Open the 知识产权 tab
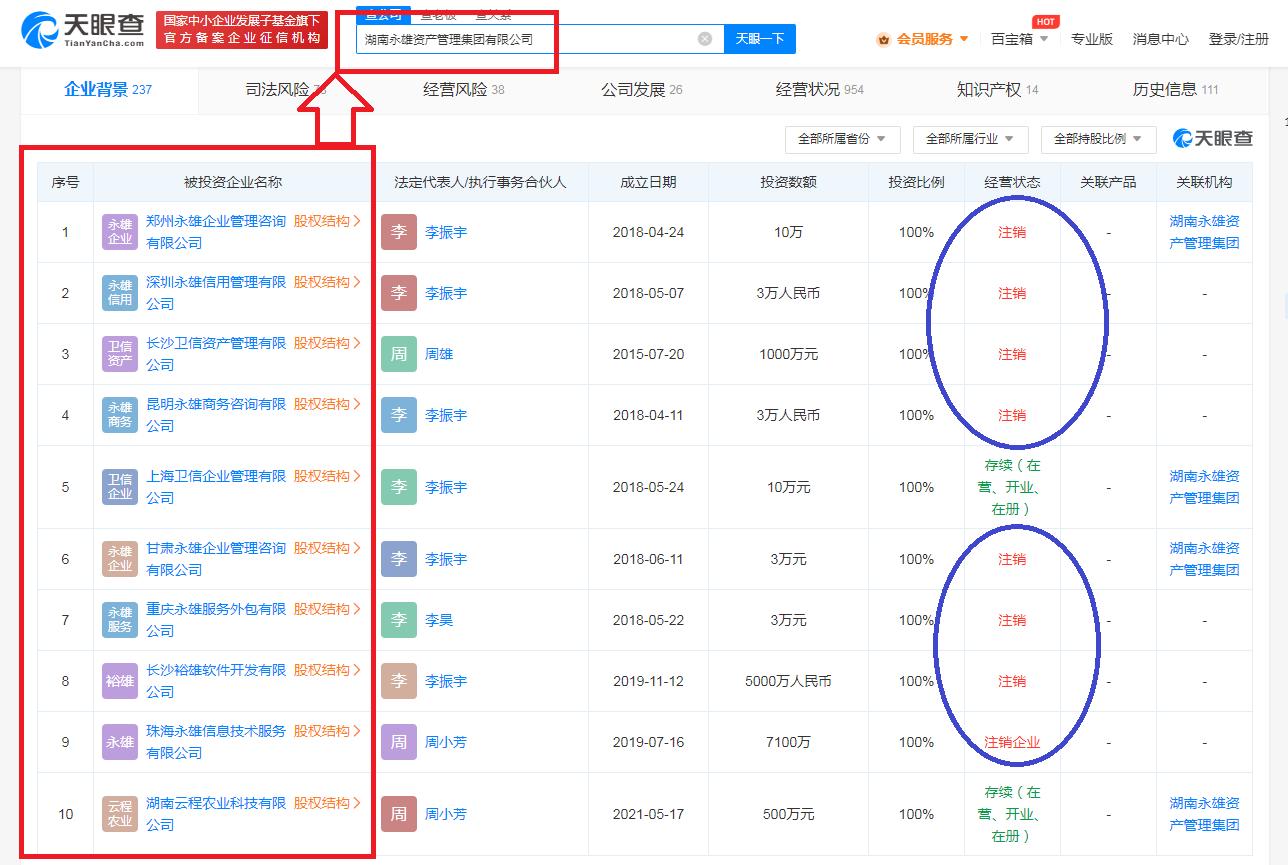Viewport: 1288px width, 865px height. coord(992,88)
